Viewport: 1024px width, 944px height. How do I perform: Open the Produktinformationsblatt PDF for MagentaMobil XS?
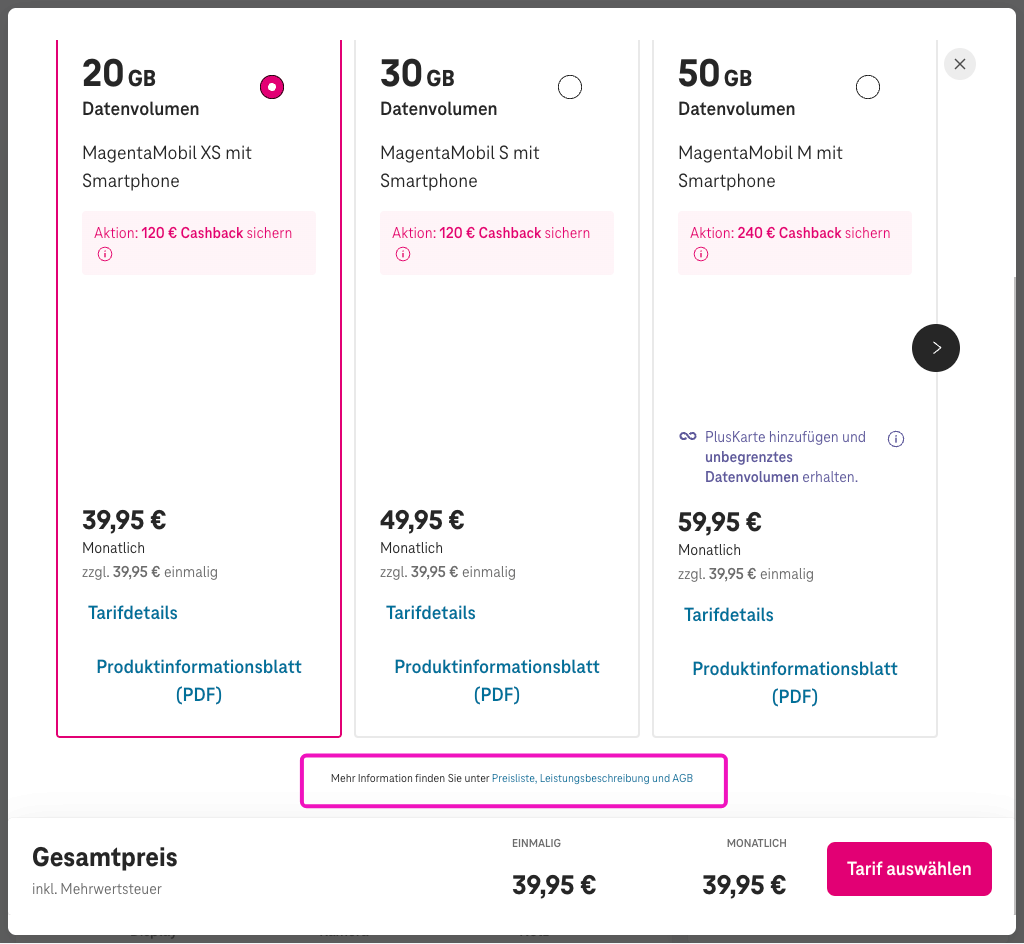coord(198,680)
